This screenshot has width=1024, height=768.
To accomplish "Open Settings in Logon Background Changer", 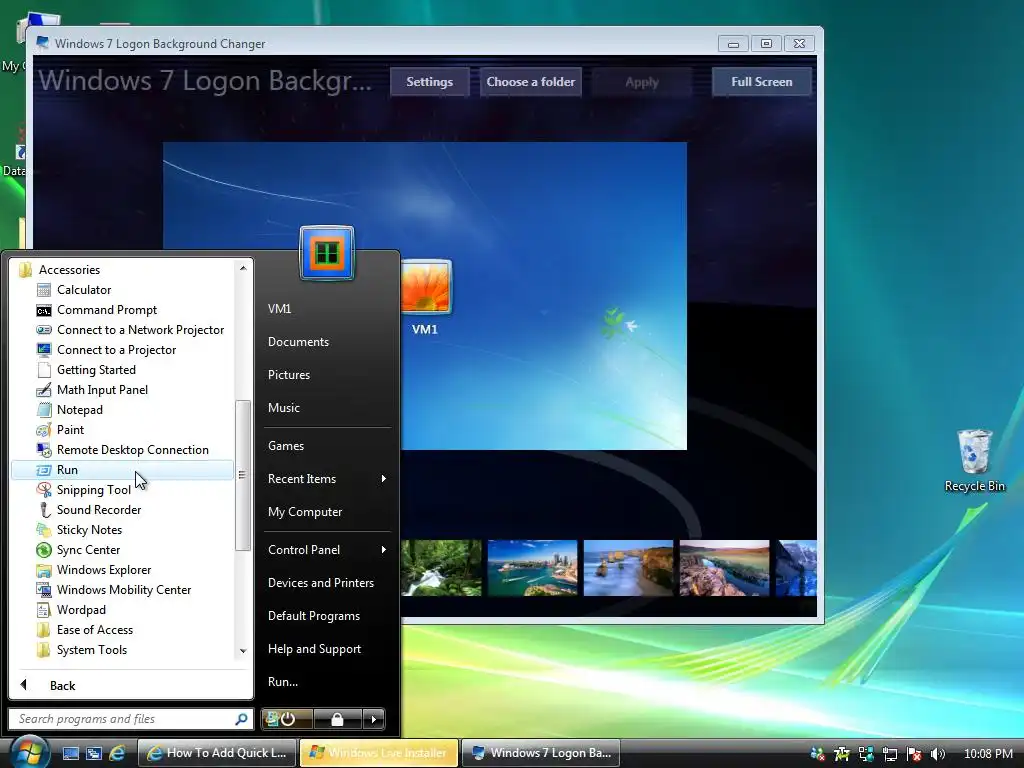I will 430,82.
